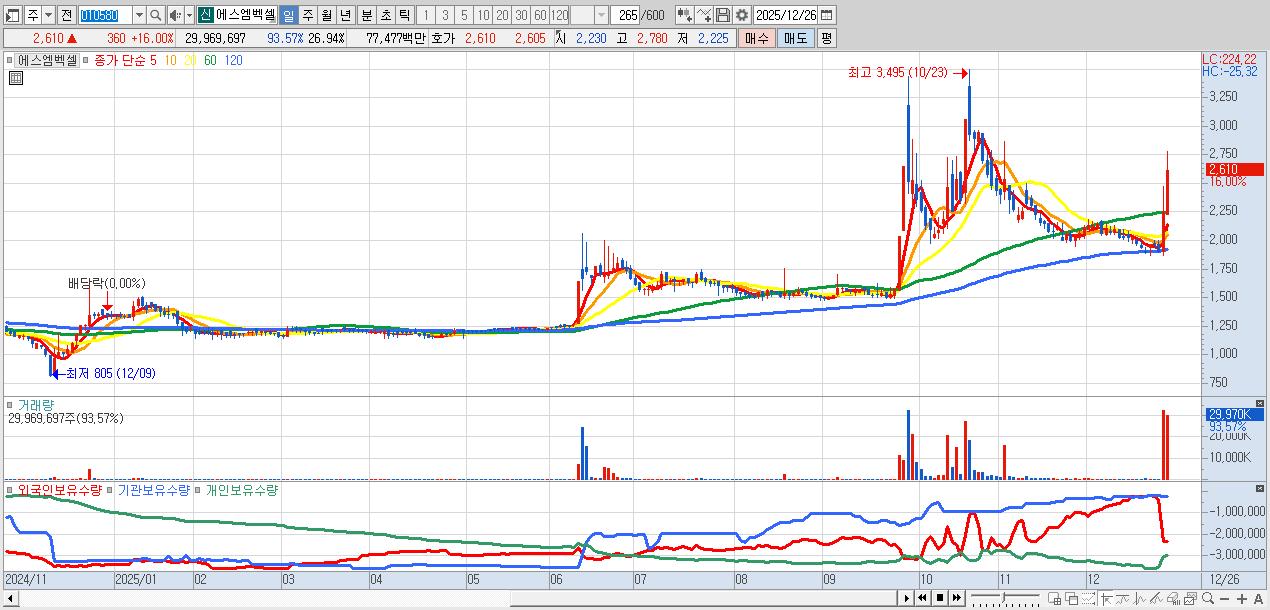Click the panel layout icon at toolbar start
Viewport: 1270px width, 610px height.
(13, 15)
